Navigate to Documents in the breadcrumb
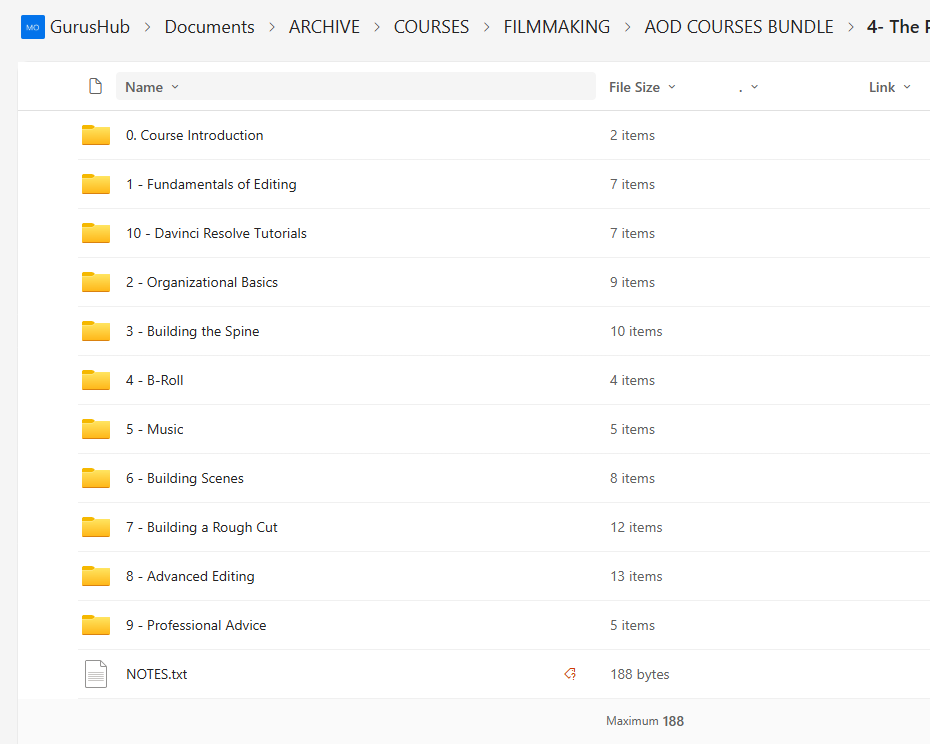The image size is (930, 744). point(209,27)
